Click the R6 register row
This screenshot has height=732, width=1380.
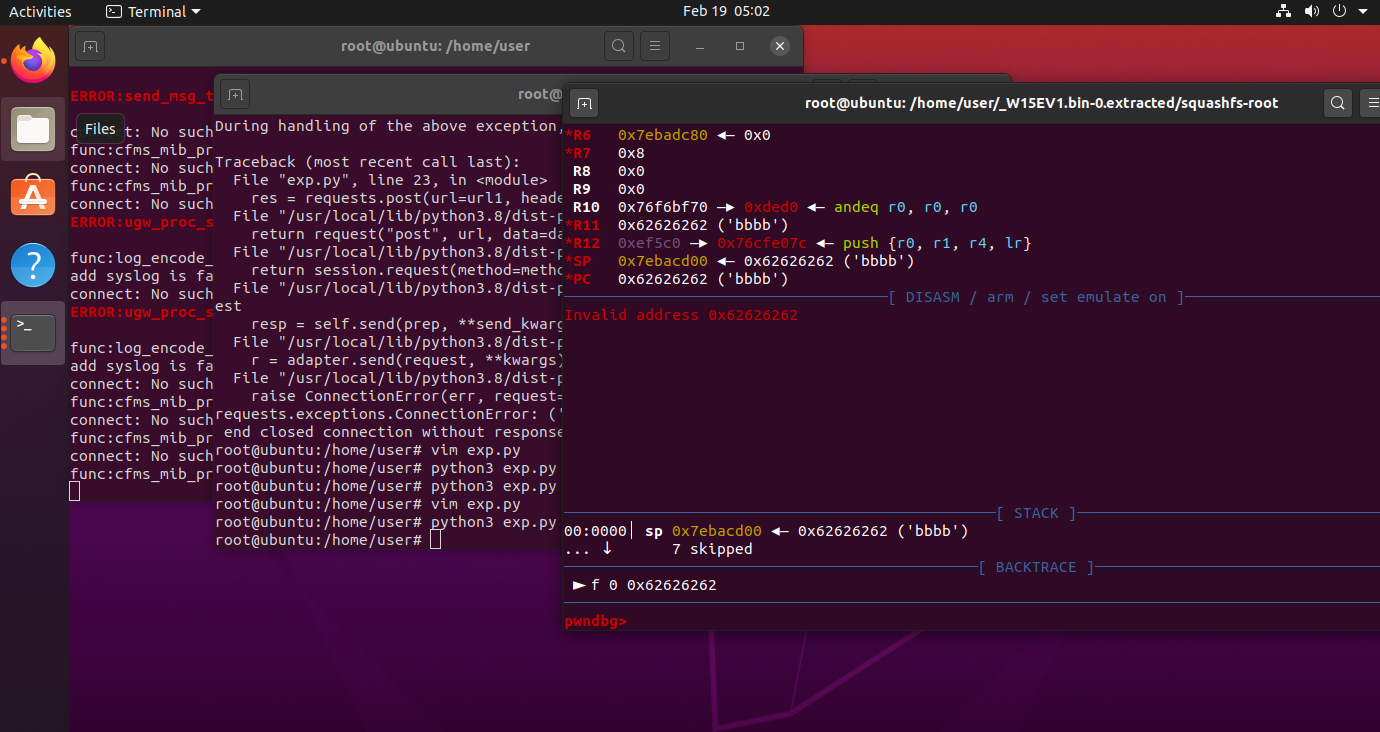(668, 135)
